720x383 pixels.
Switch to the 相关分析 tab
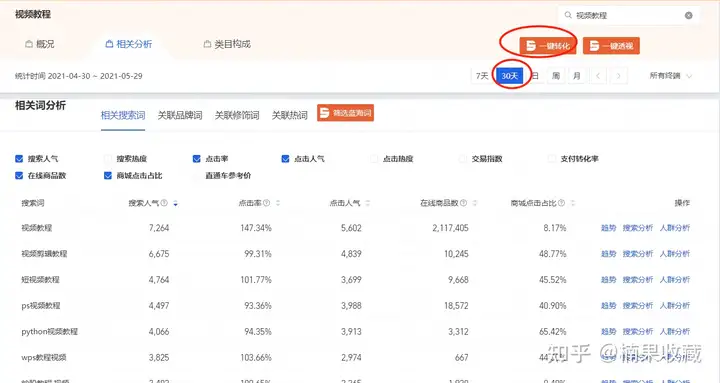[x=129, y=44]
